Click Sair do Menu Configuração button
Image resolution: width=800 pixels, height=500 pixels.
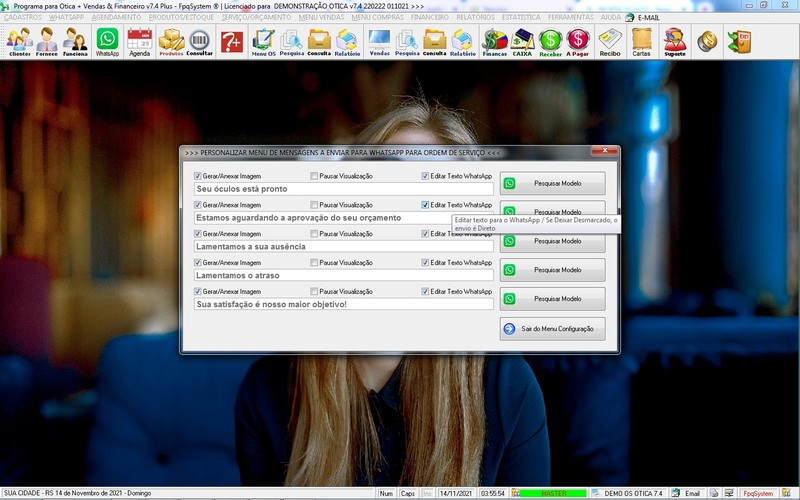(x=553, y=328)
